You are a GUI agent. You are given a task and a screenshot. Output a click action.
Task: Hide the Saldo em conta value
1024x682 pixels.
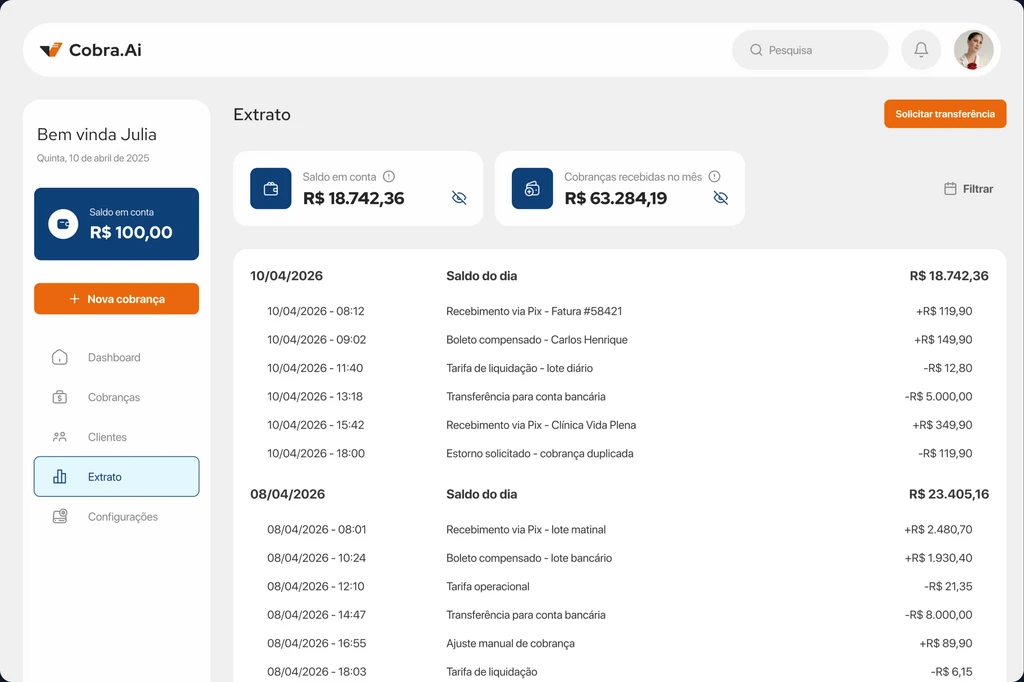(459, 198)
